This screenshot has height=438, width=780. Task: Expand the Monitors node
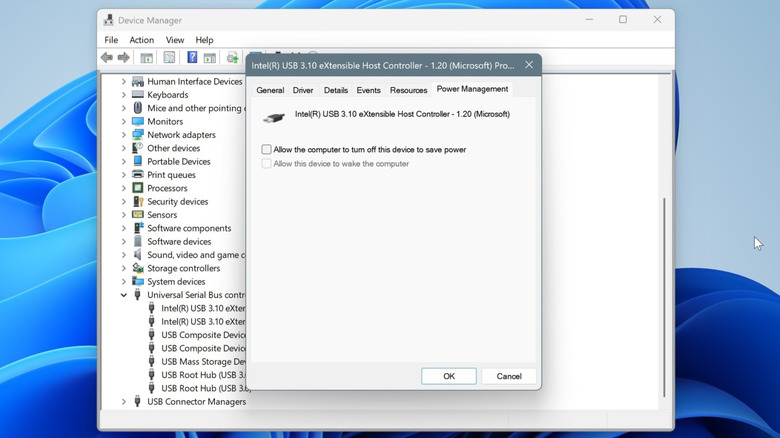tap(123, 121)
